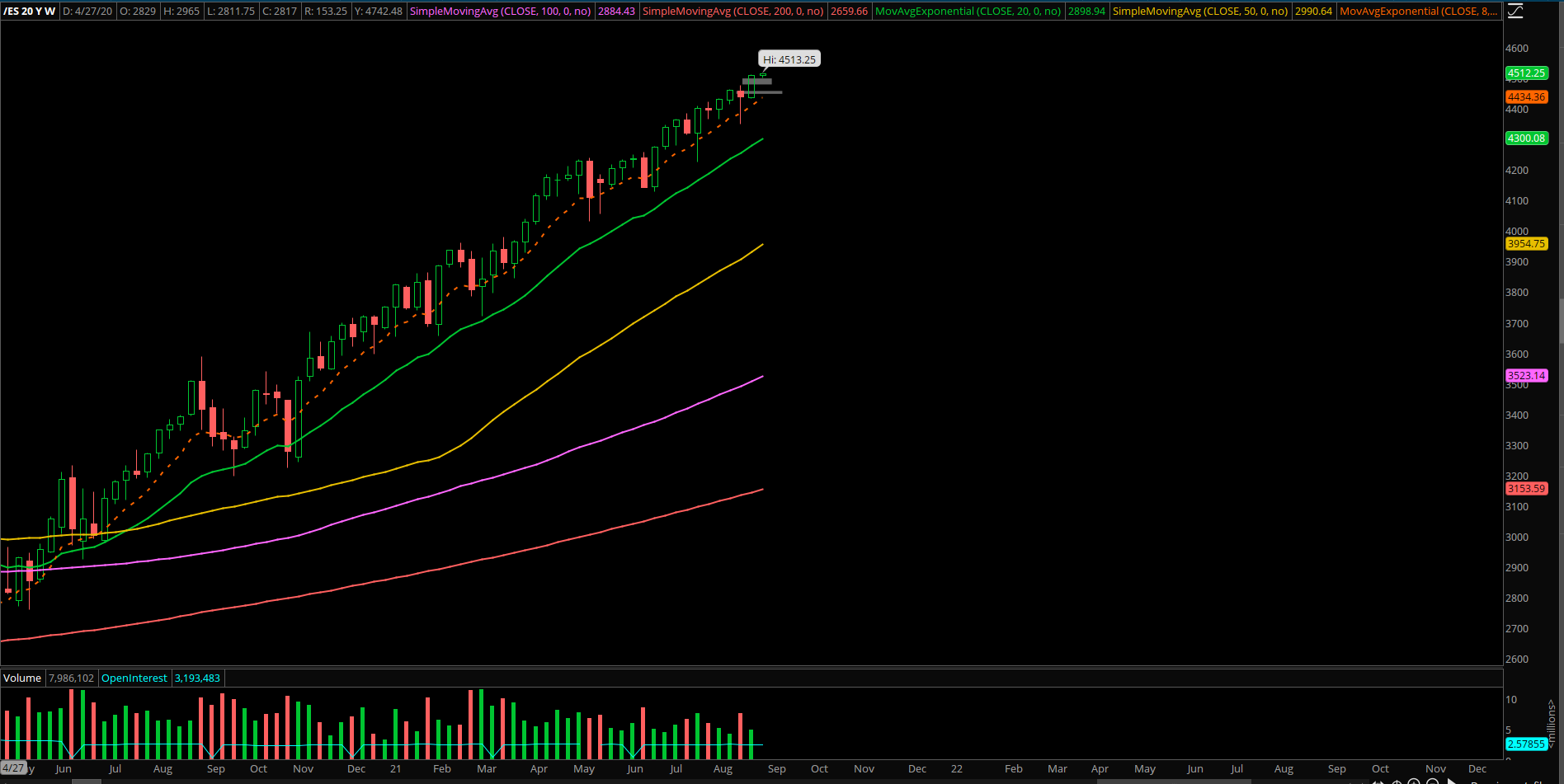Viewport: 1564px width, 784px height.
Task: Click the 2600 price axis label
Action: point(1517,659)
